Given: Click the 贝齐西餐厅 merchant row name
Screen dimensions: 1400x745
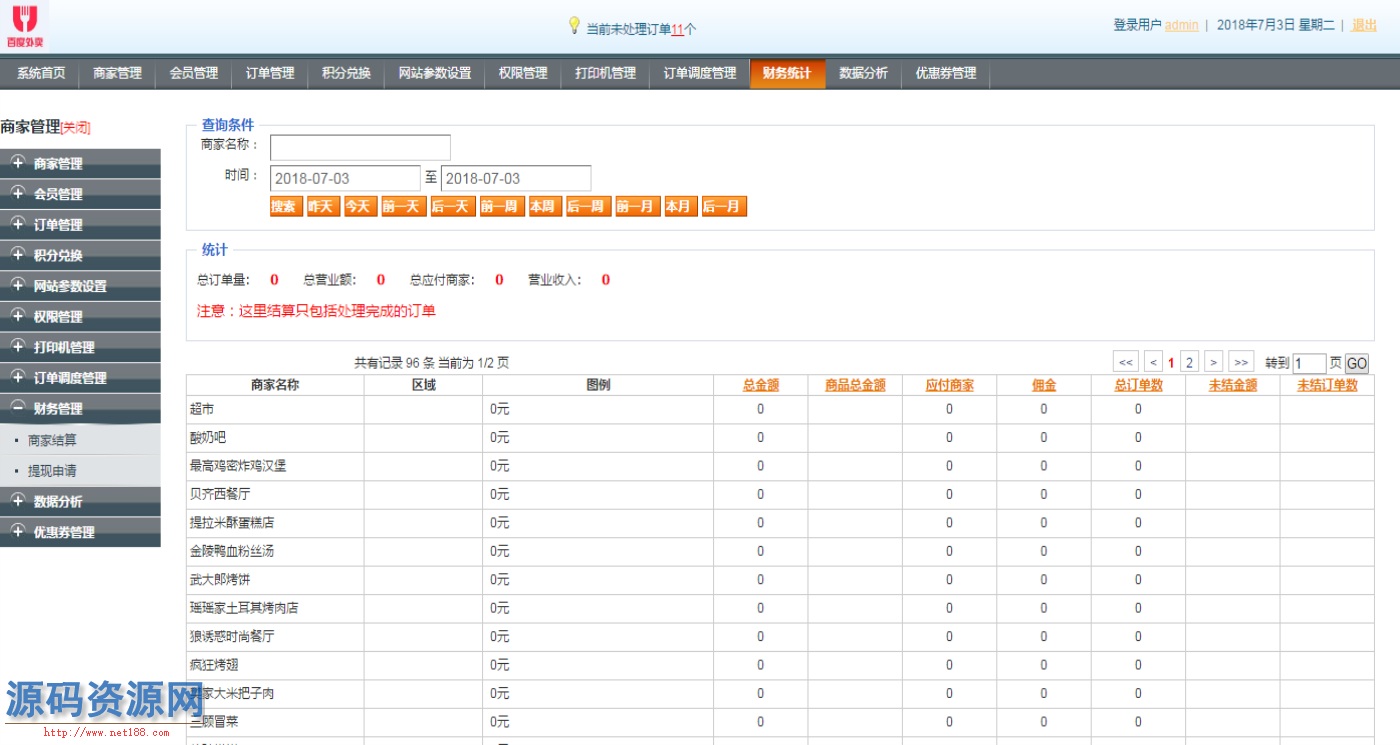Looking at the screenshot, I should click(220, 494).
